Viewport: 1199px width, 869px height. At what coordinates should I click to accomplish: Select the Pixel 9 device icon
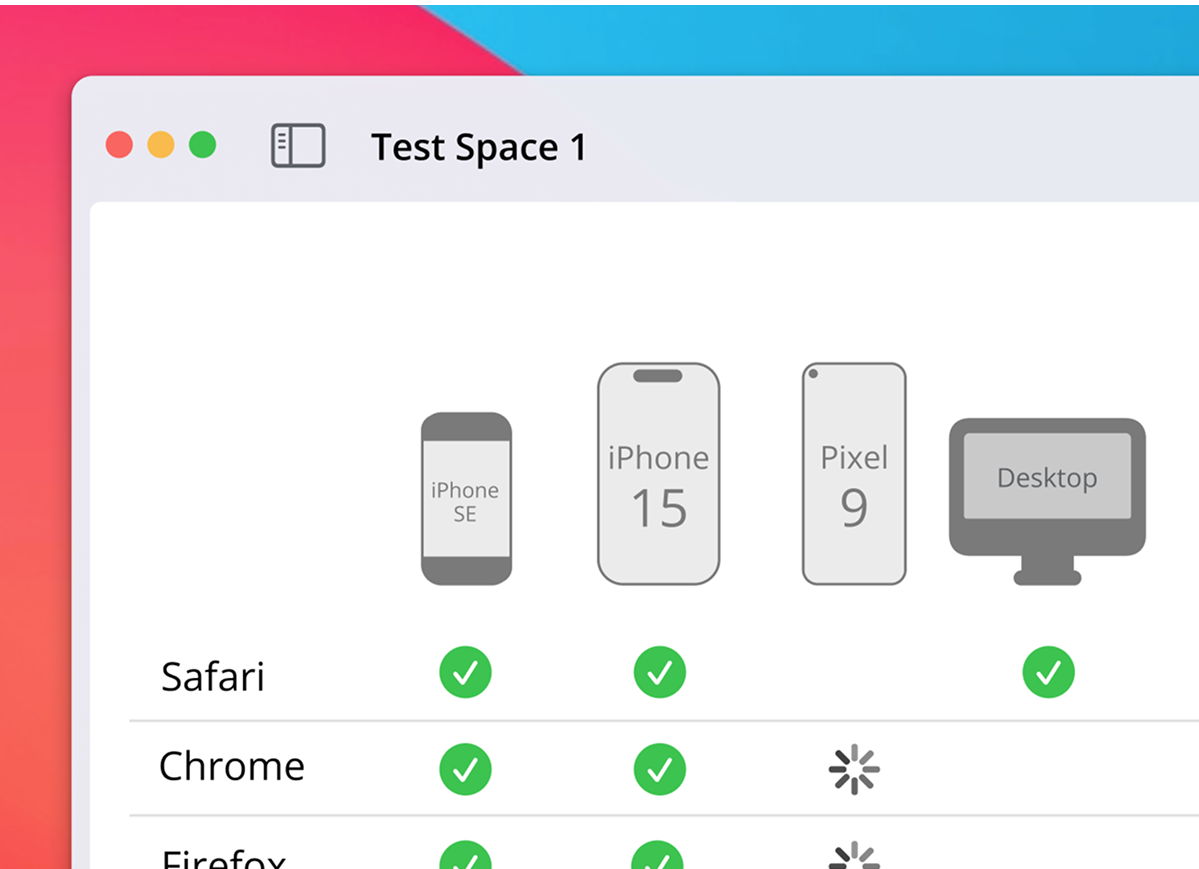(x=854, y=474)
